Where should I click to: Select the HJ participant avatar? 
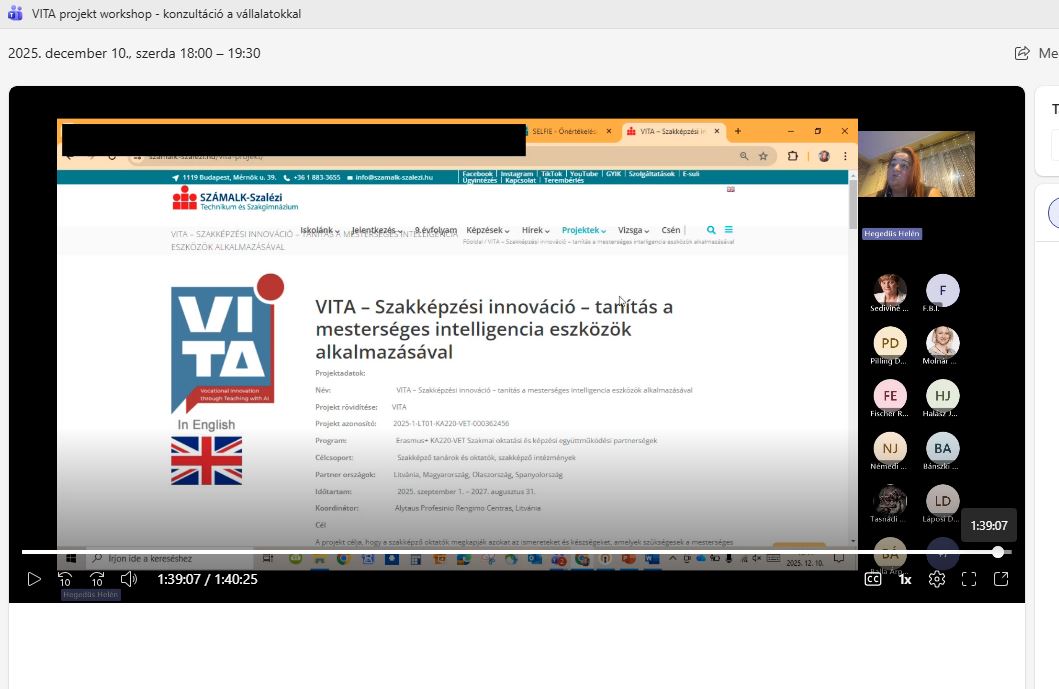942,395
